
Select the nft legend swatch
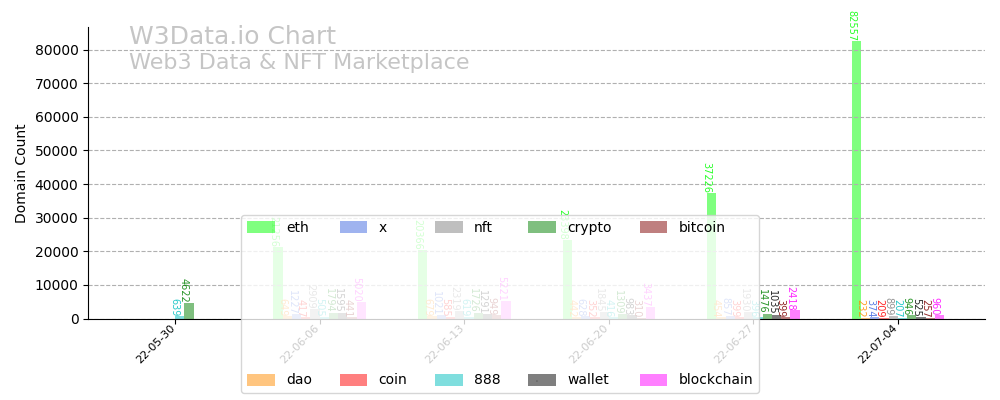[449, 227]
